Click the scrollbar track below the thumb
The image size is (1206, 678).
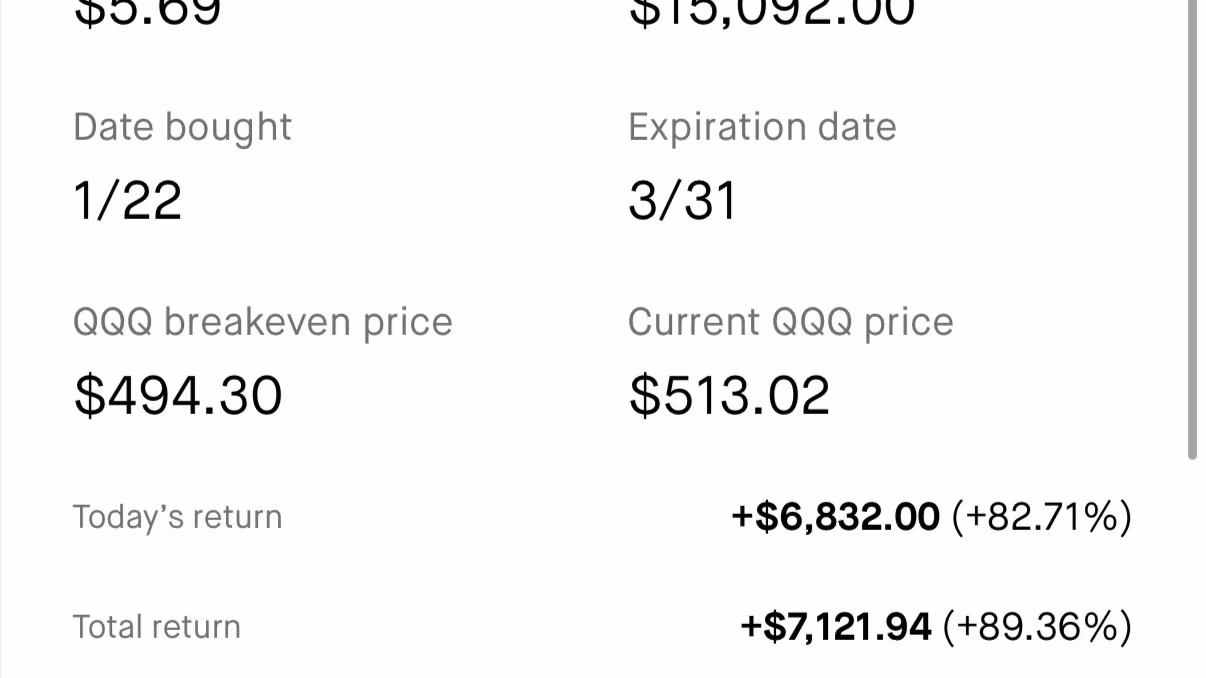1192,570
